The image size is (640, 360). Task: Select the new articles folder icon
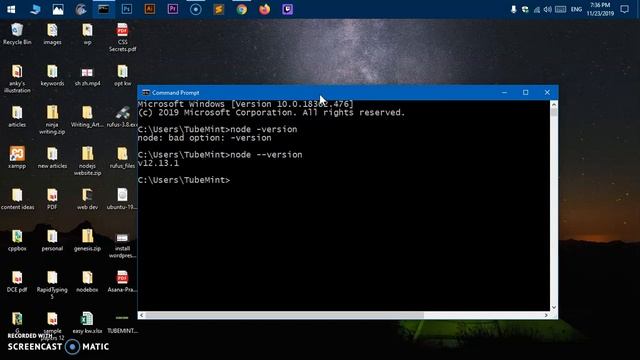[x=52, y=158]
